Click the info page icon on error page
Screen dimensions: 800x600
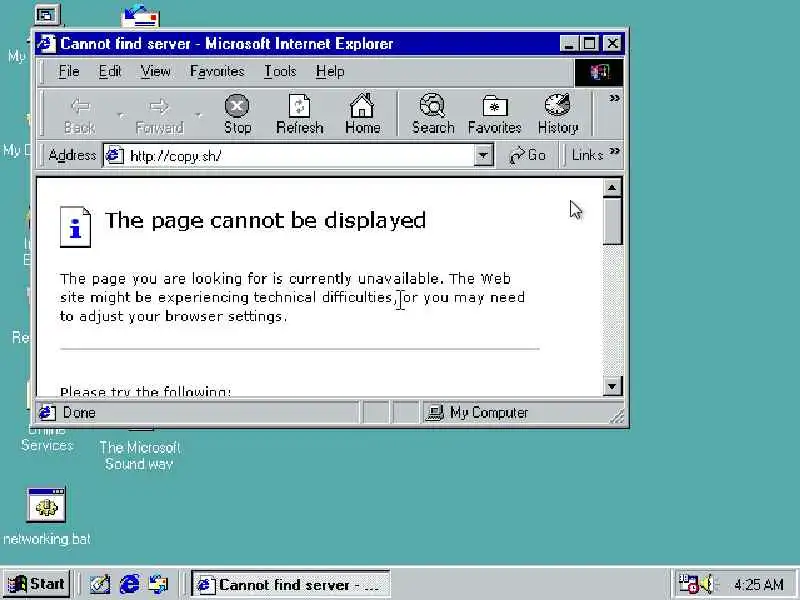(76, 227)
